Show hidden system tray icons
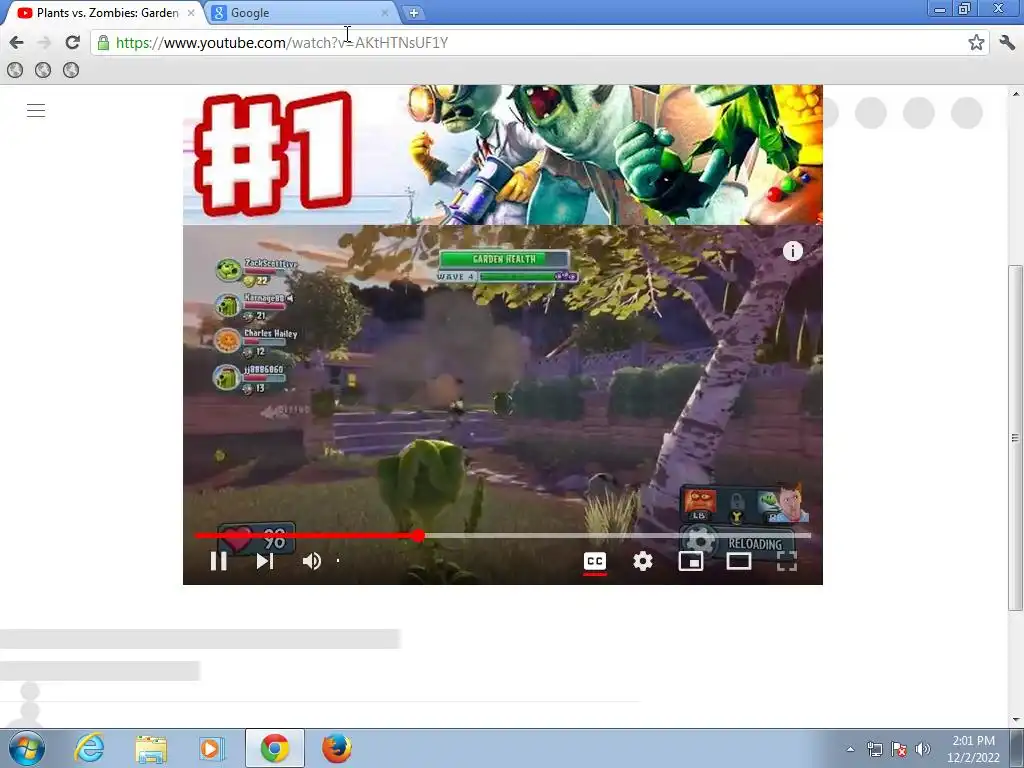Image resolution: width=1024 pixels, height=768 pixels. (x=850, y=749)
